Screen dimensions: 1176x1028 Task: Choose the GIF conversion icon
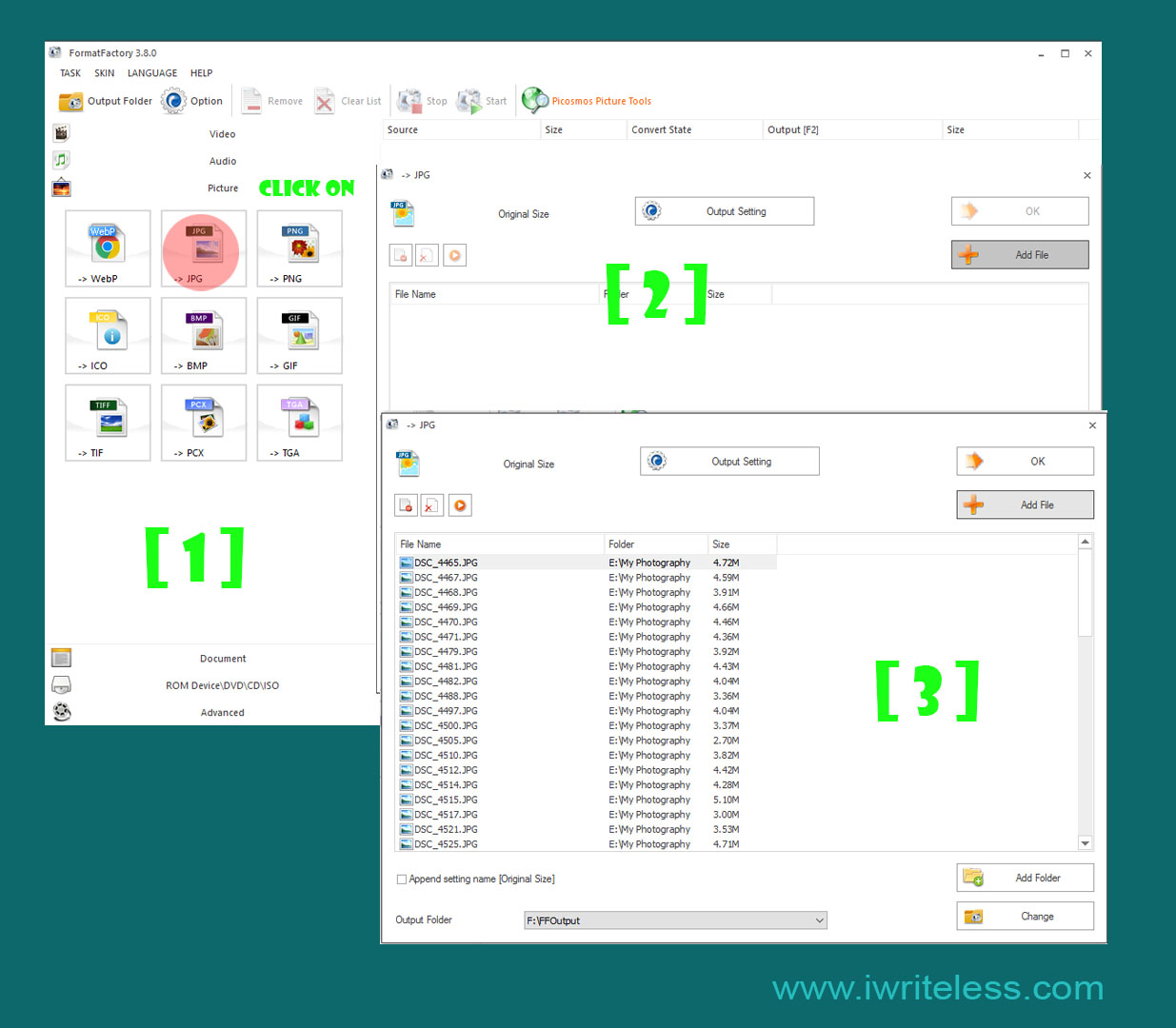point(300,335)
